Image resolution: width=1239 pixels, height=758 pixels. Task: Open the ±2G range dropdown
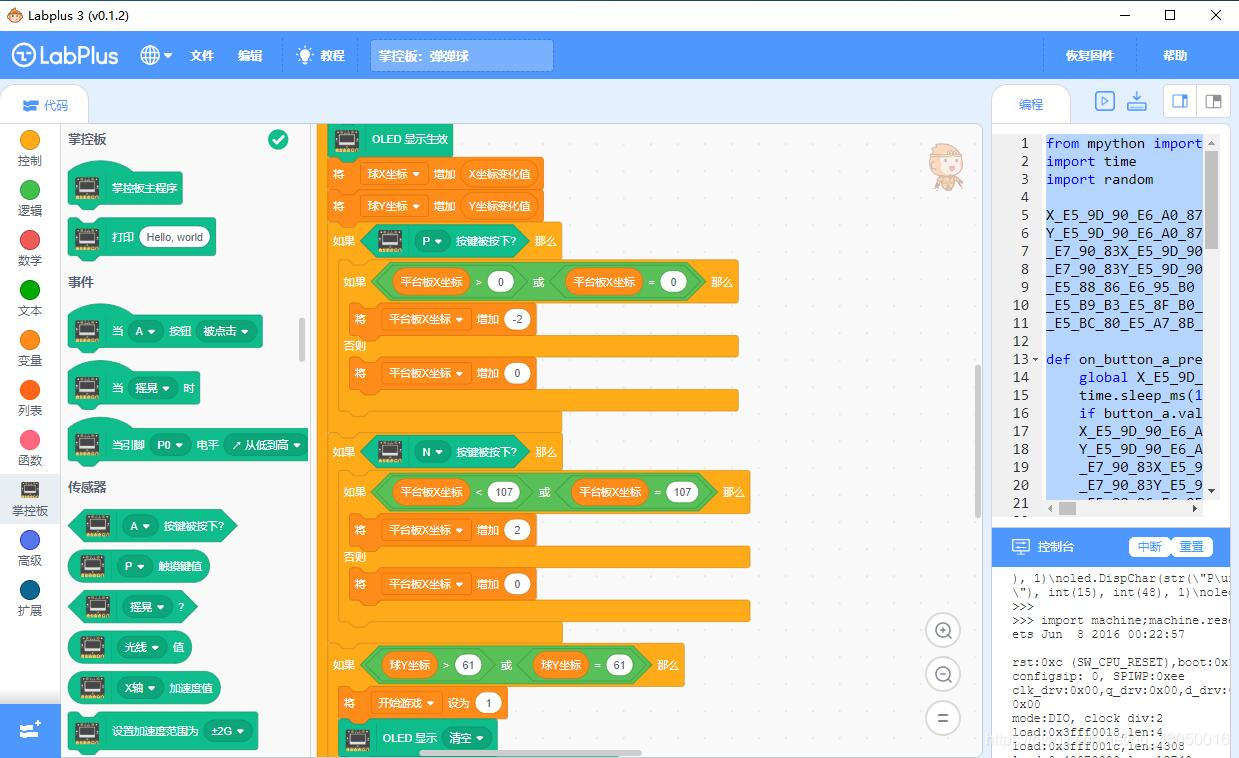click(x=227, y=731)
